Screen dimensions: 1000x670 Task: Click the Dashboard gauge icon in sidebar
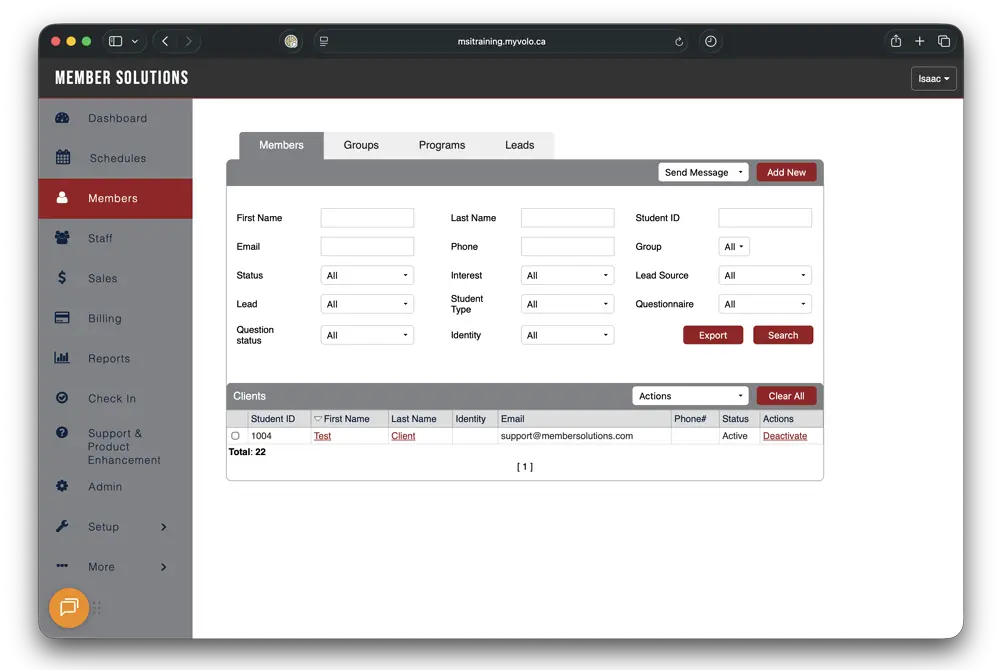click(62, 118)
